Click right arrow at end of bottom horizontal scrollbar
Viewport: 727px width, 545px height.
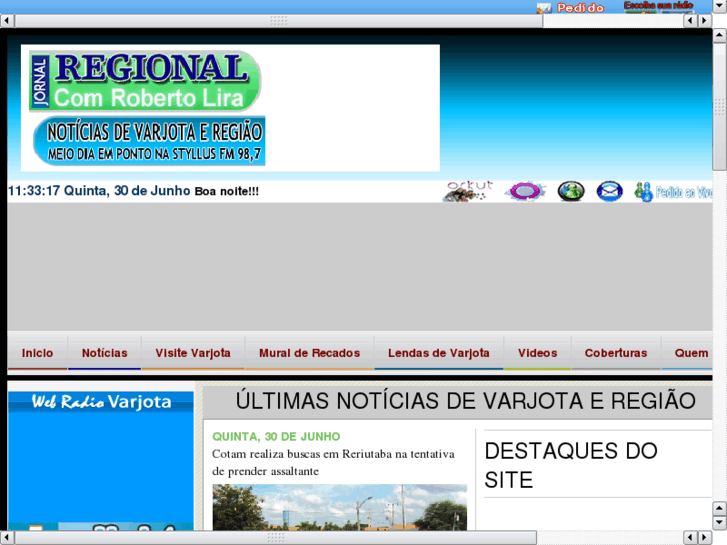[x=704, y=538]
